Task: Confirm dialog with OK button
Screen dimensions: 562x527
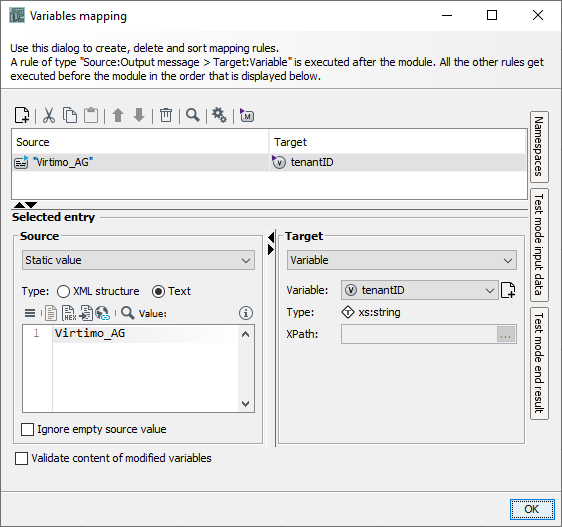Action: click(532, 509)
